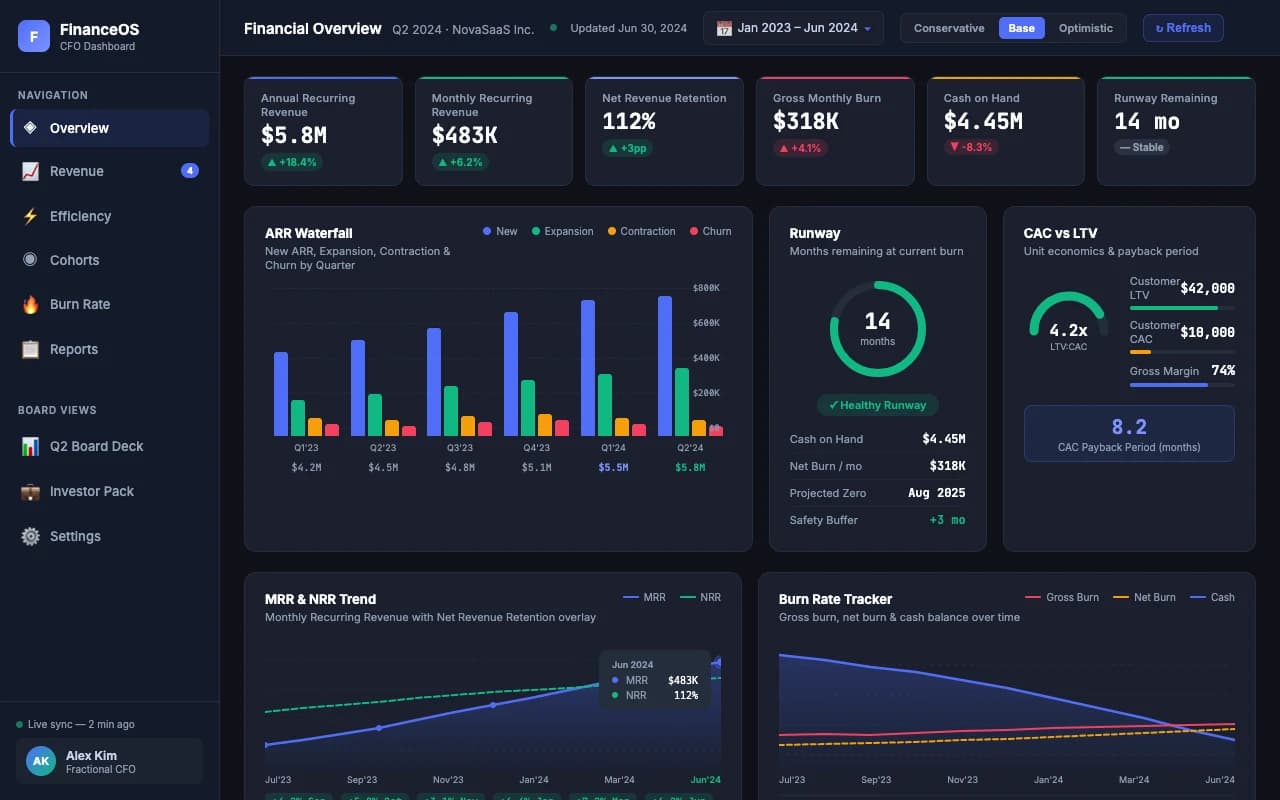This screenshot has height=800, width=1280.
Task: Click the Refresh button
Action: pyautogui.click(x=1183, y=28)
